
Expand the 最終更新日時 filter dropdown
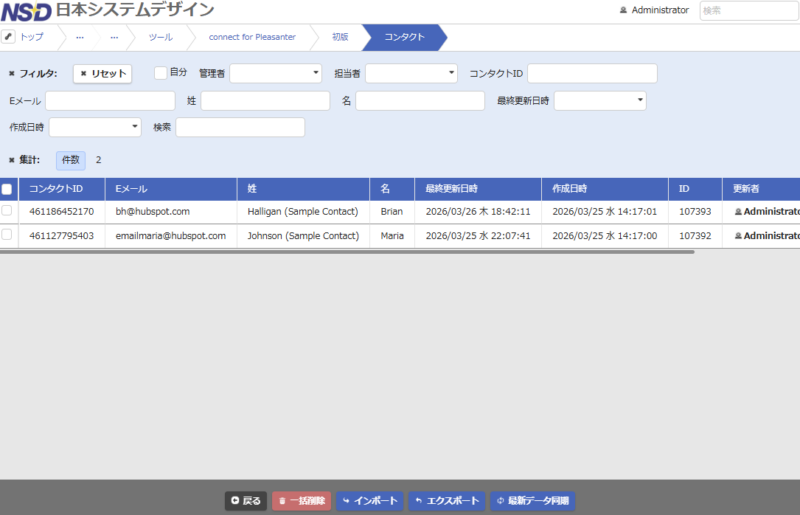600,101
